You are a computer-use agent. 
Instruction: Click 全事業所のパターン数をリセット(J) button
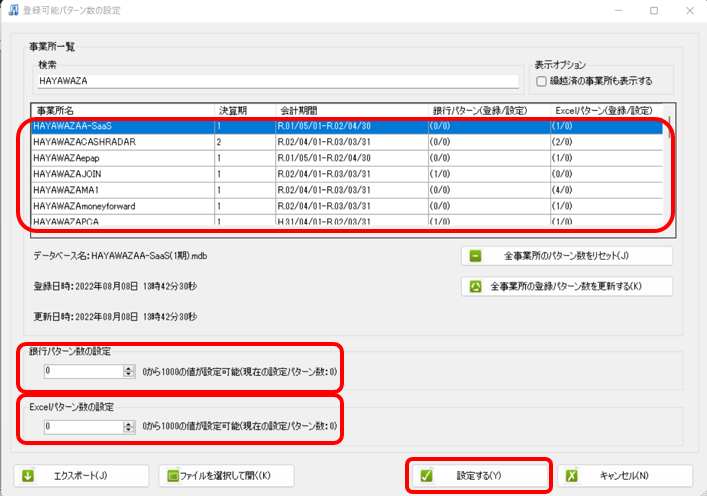(567, 256)
